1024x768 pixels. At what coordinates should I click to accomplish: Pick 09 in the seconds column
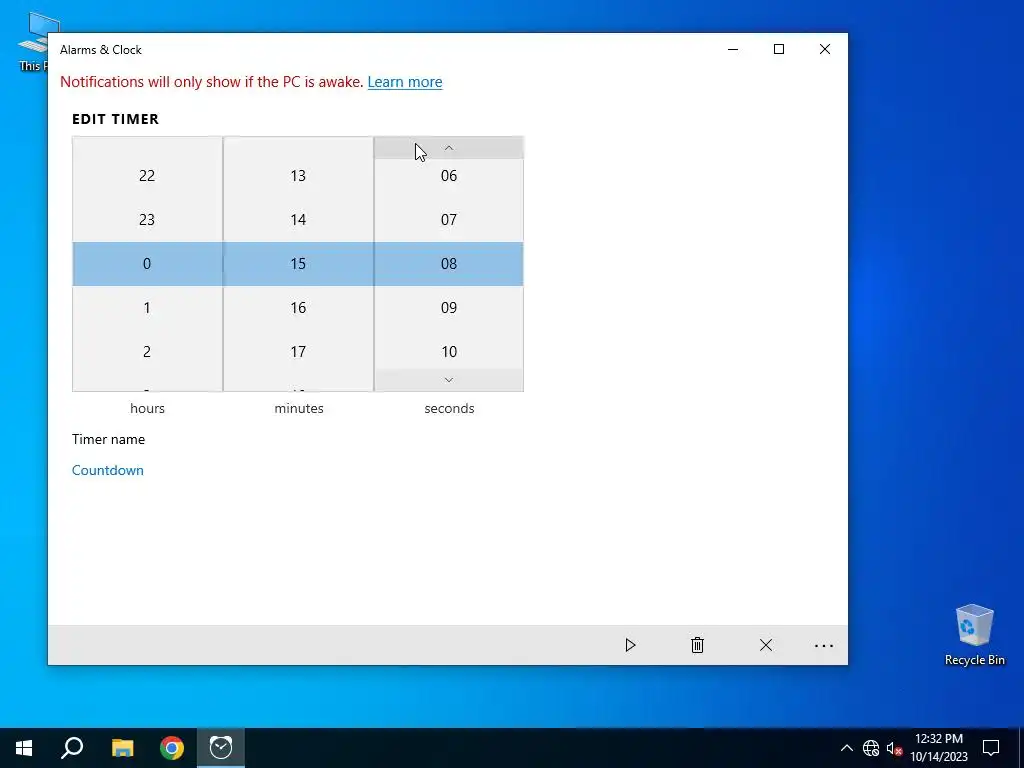(449, 308)
